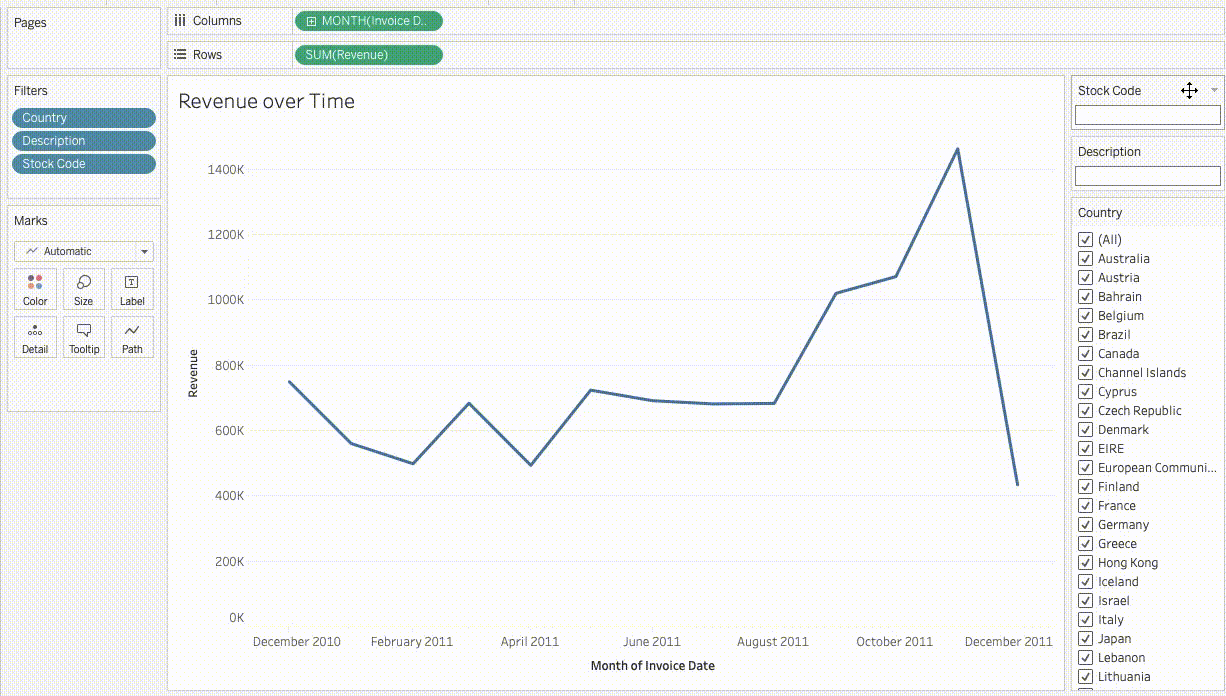This screenshot has width=1226, height=696.
Task: Click inside the Stock Code search field
Action: (1147, 114)
